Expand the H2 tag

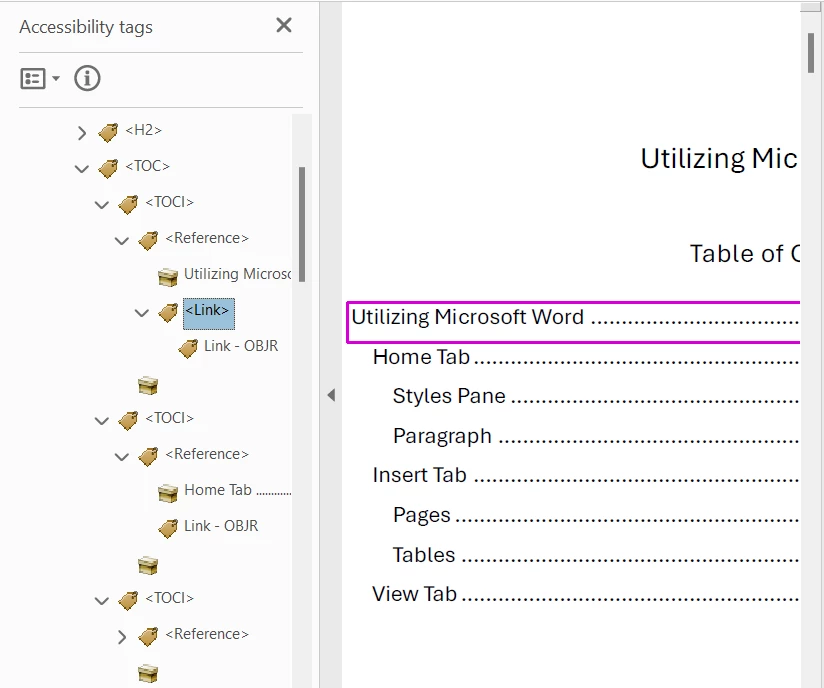(81, 132)
